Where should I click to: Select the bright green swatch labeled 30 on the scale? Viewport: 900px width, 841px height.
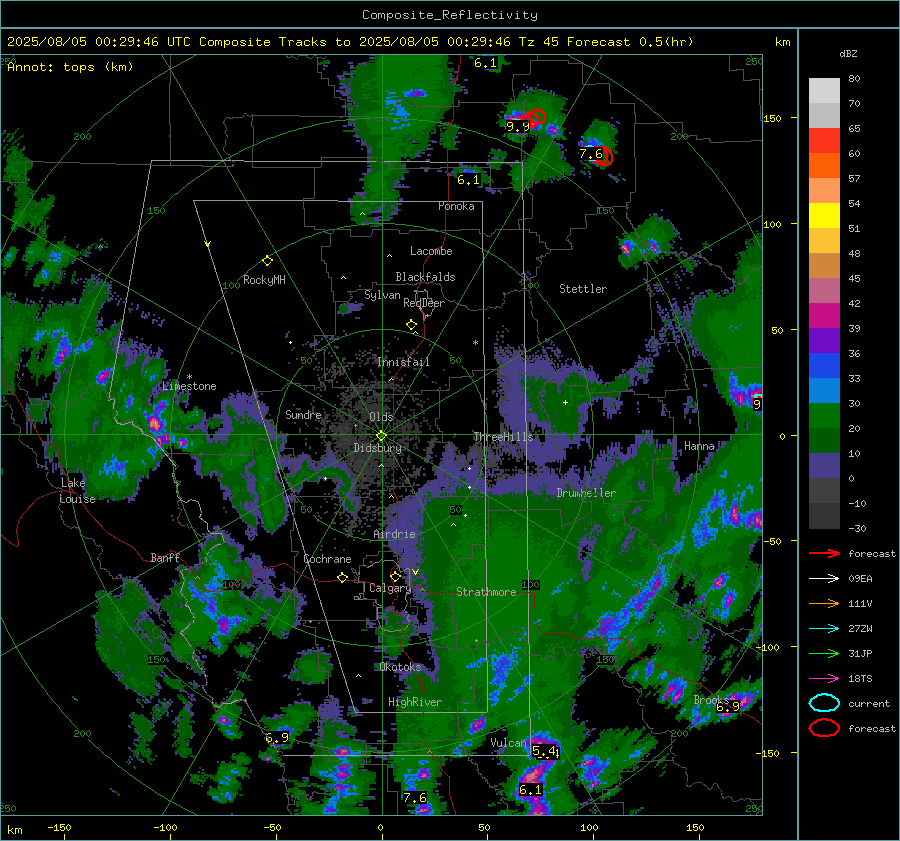824,416
